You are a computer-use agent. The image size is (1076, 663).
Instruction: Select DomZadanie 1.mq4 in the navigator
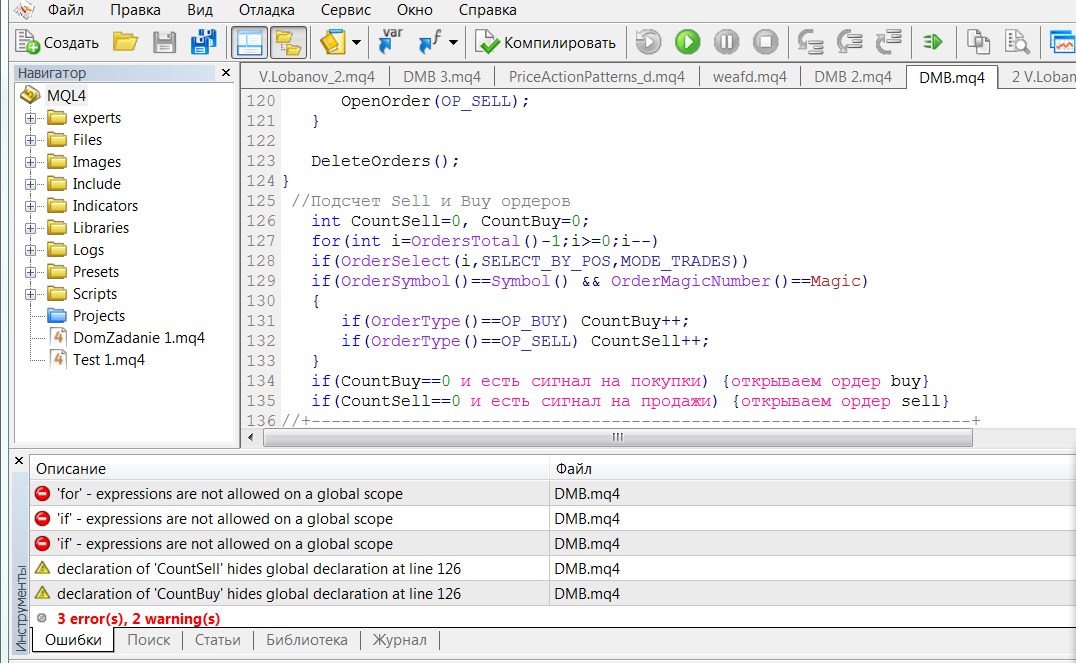pos(139,338)
